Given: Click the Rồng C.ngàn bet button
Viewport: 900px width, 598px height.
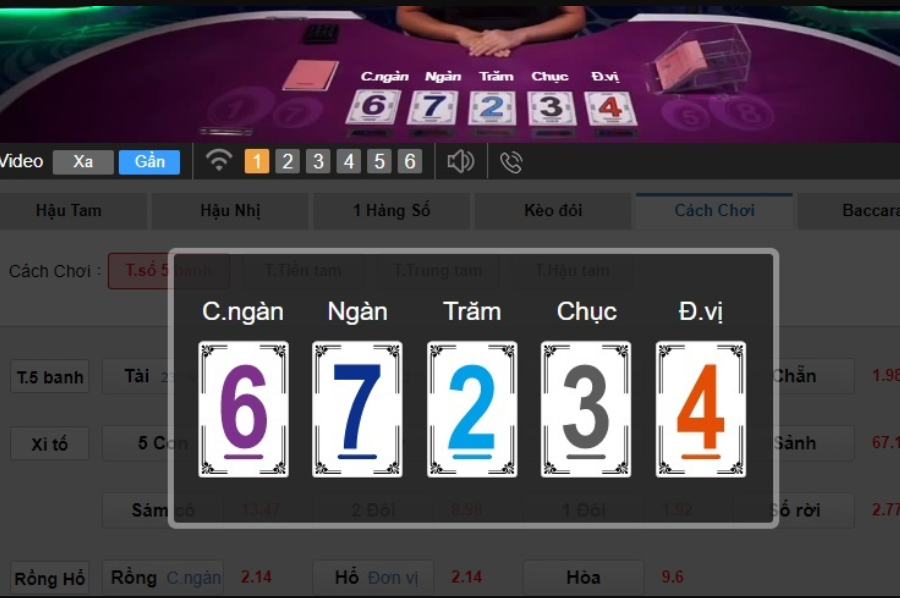Looking at the screenshot, I should [163, 577].
